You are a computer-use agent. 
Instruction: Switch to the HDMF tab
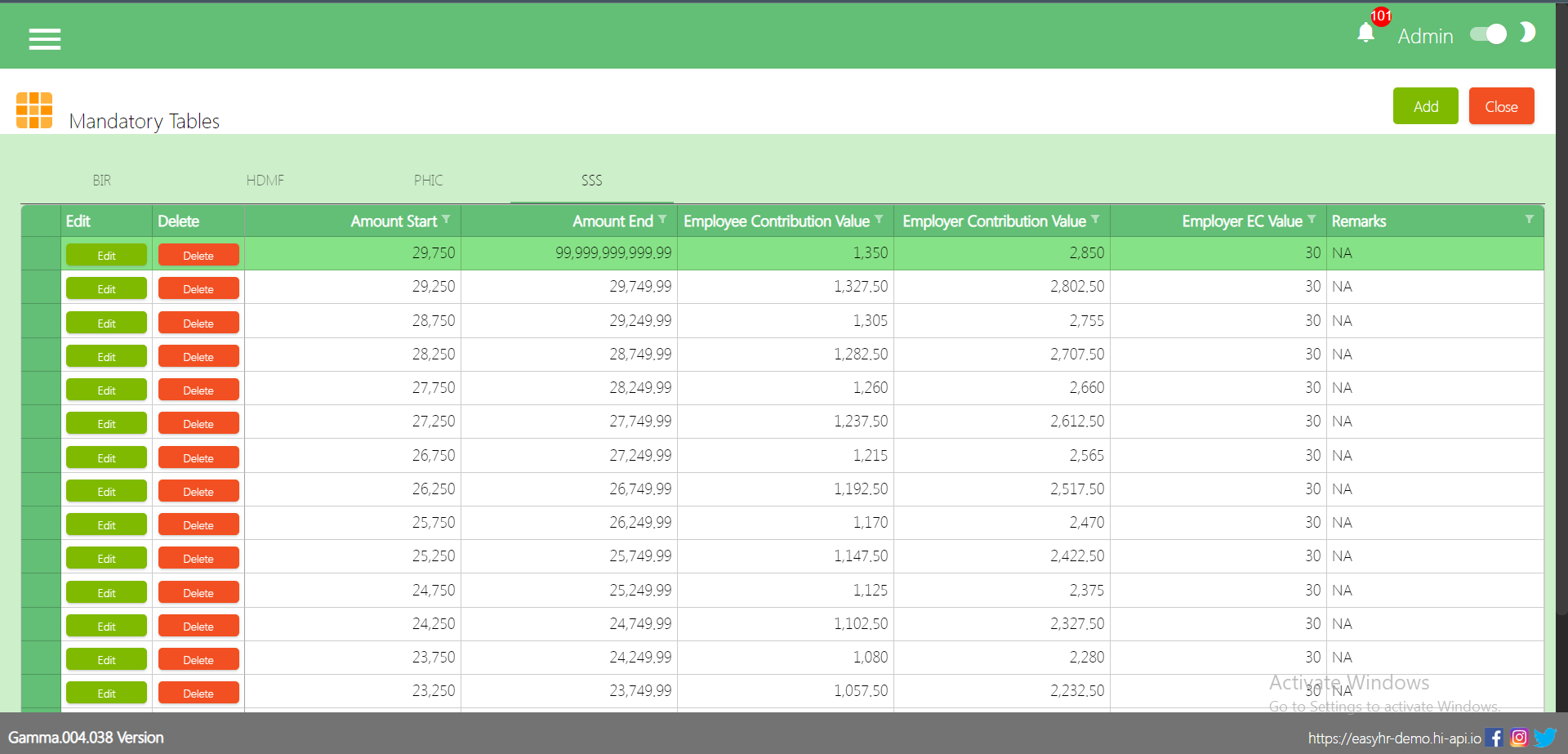click(x=265, y=181)
